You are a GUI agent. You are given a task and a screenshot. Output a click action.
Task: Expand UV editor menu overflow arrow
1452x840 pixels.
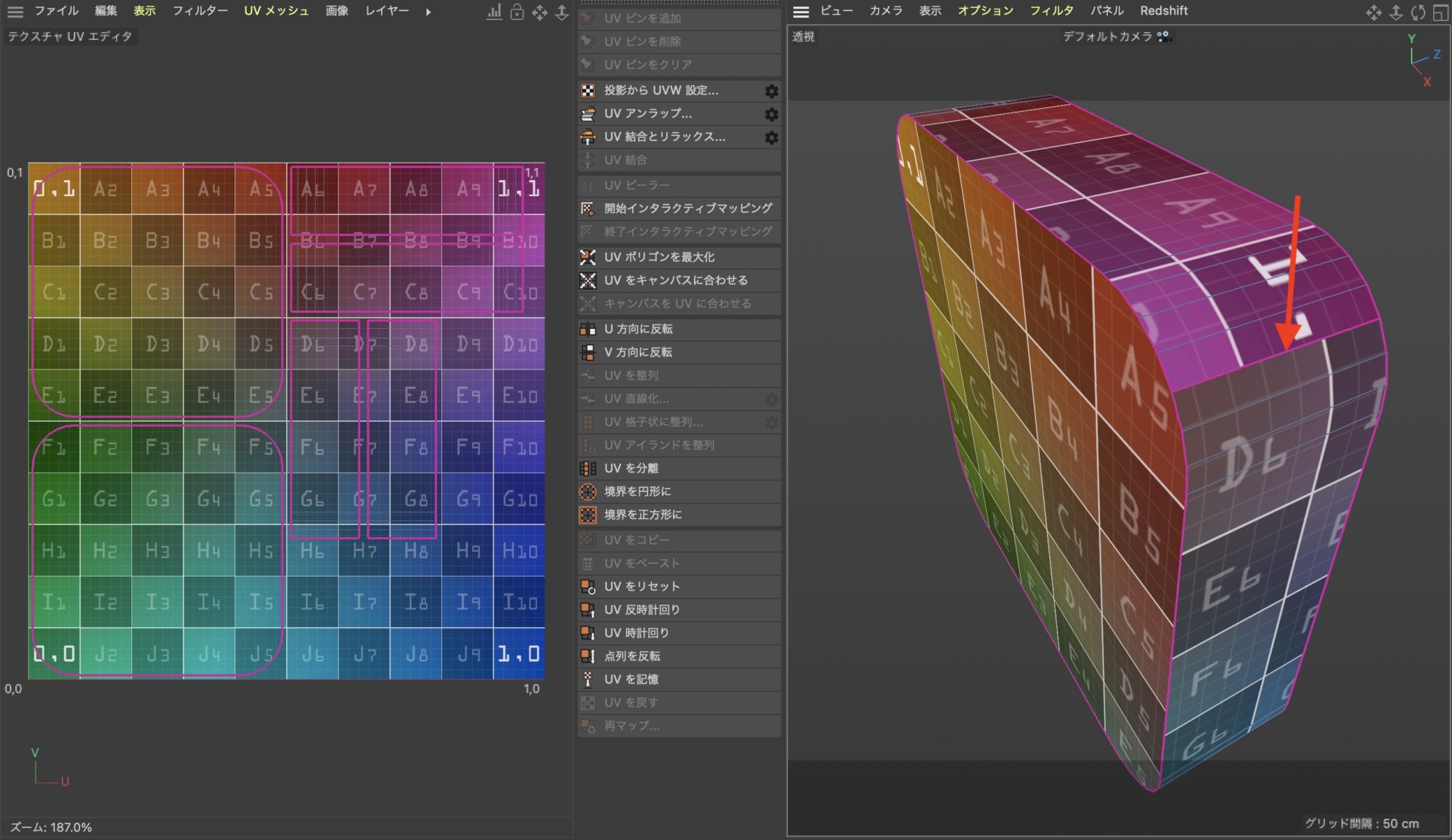(428, 12)
